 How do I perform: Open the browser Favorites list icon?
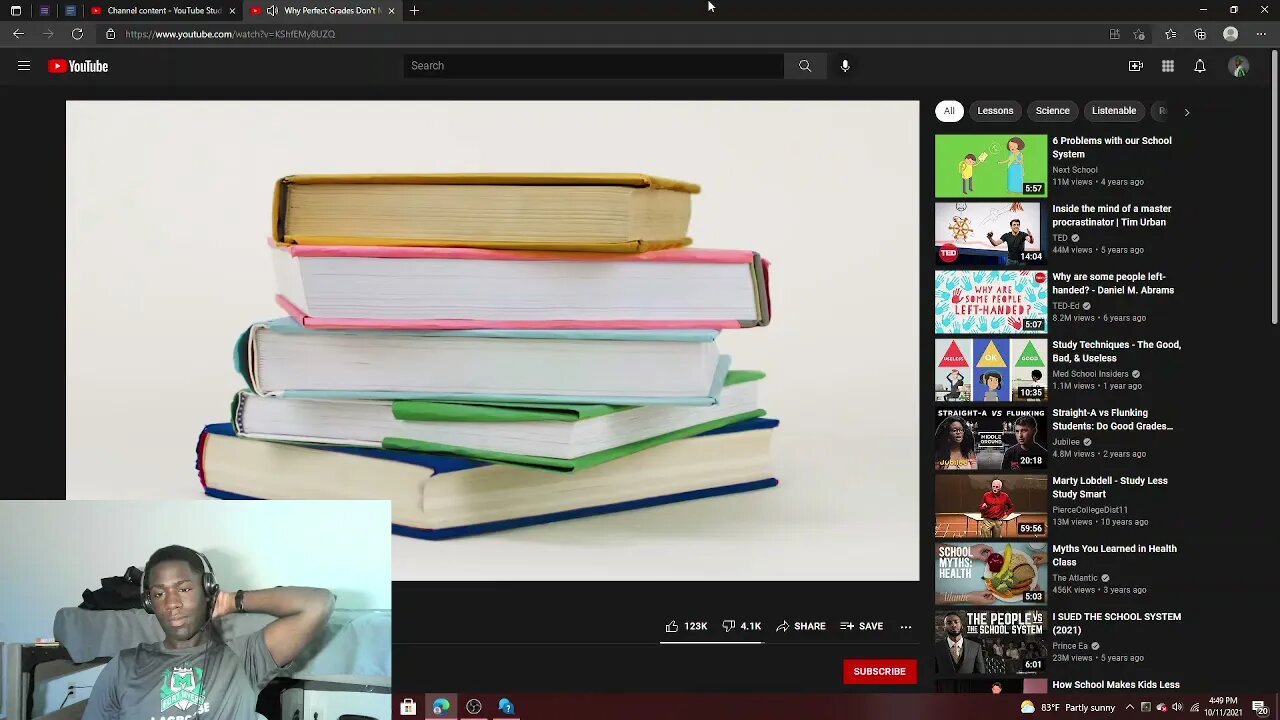pos(1170,34)
